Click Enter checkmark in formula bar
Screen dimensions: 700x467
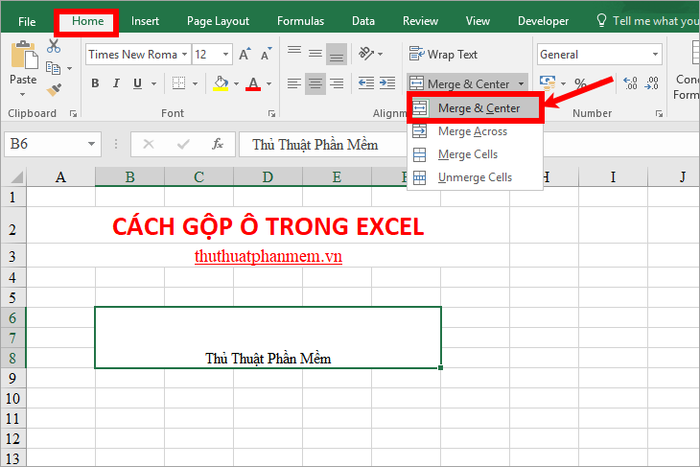[x=183, y=144]
